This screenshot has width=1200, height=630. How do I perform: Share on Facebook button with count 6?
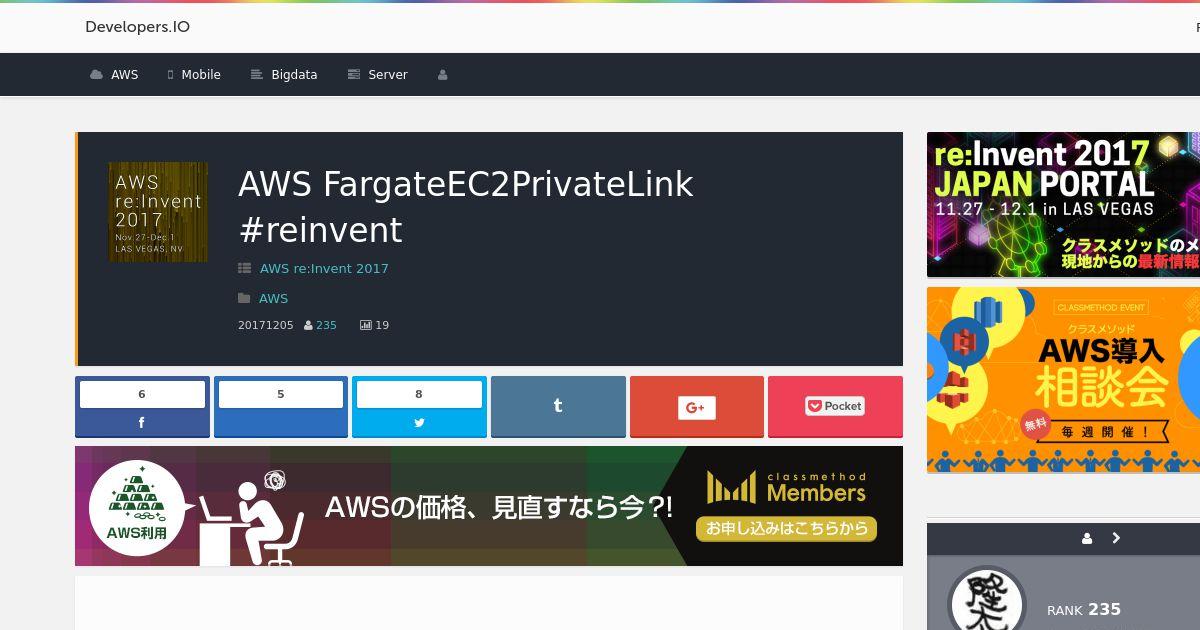click(x=142, y=407)
